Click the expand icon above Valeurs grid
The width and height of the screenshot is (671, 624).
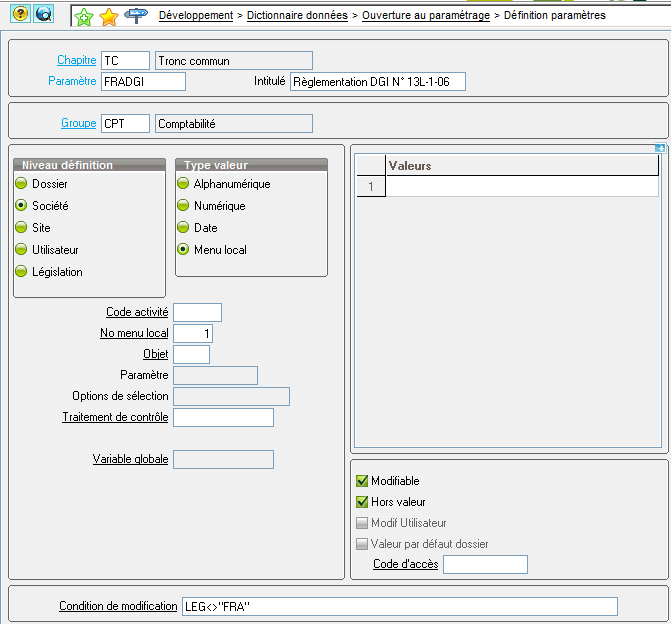pos(659,148)
